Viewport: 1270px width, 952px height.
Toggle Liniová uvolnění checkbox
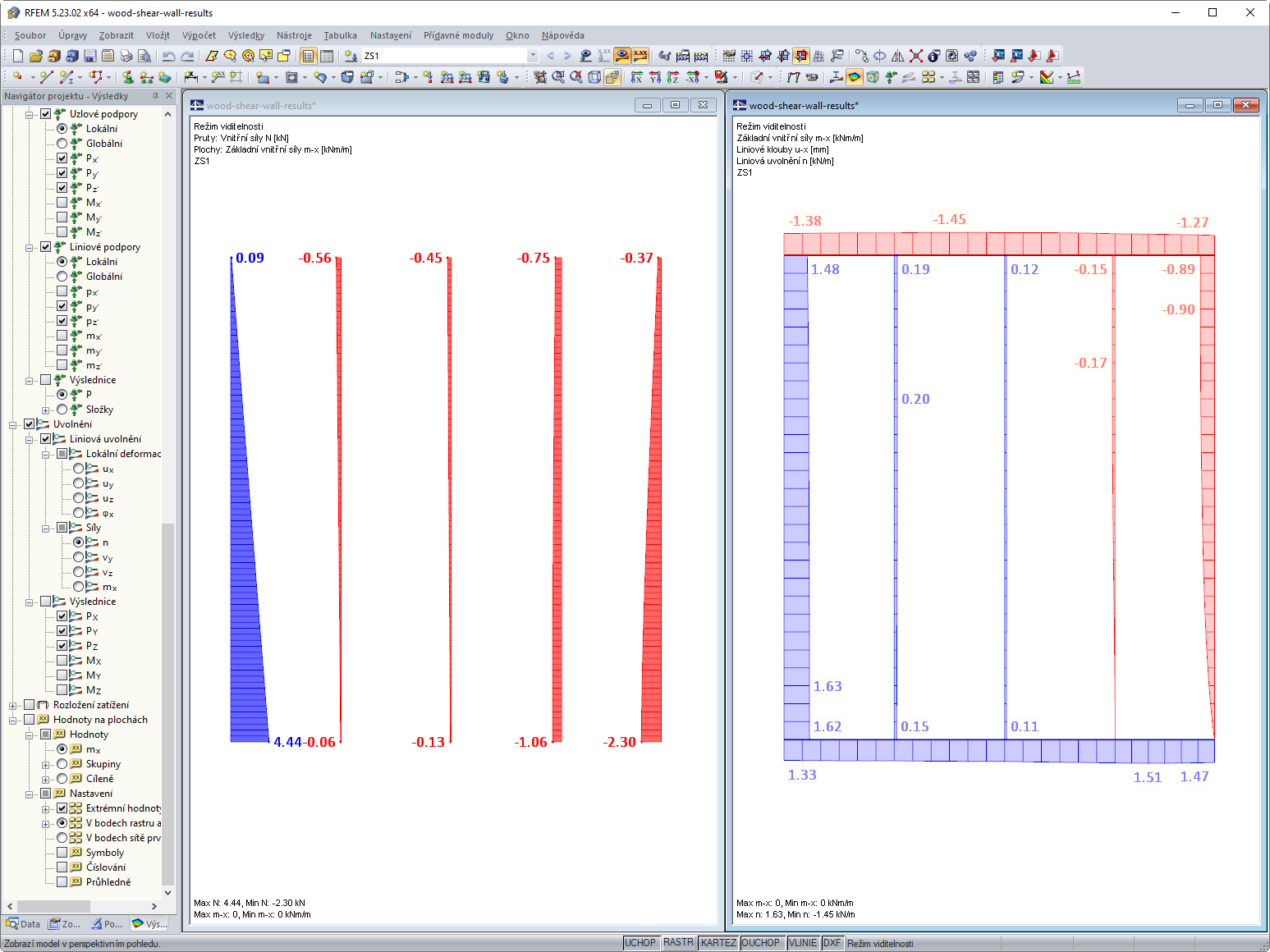pos(46,439)
